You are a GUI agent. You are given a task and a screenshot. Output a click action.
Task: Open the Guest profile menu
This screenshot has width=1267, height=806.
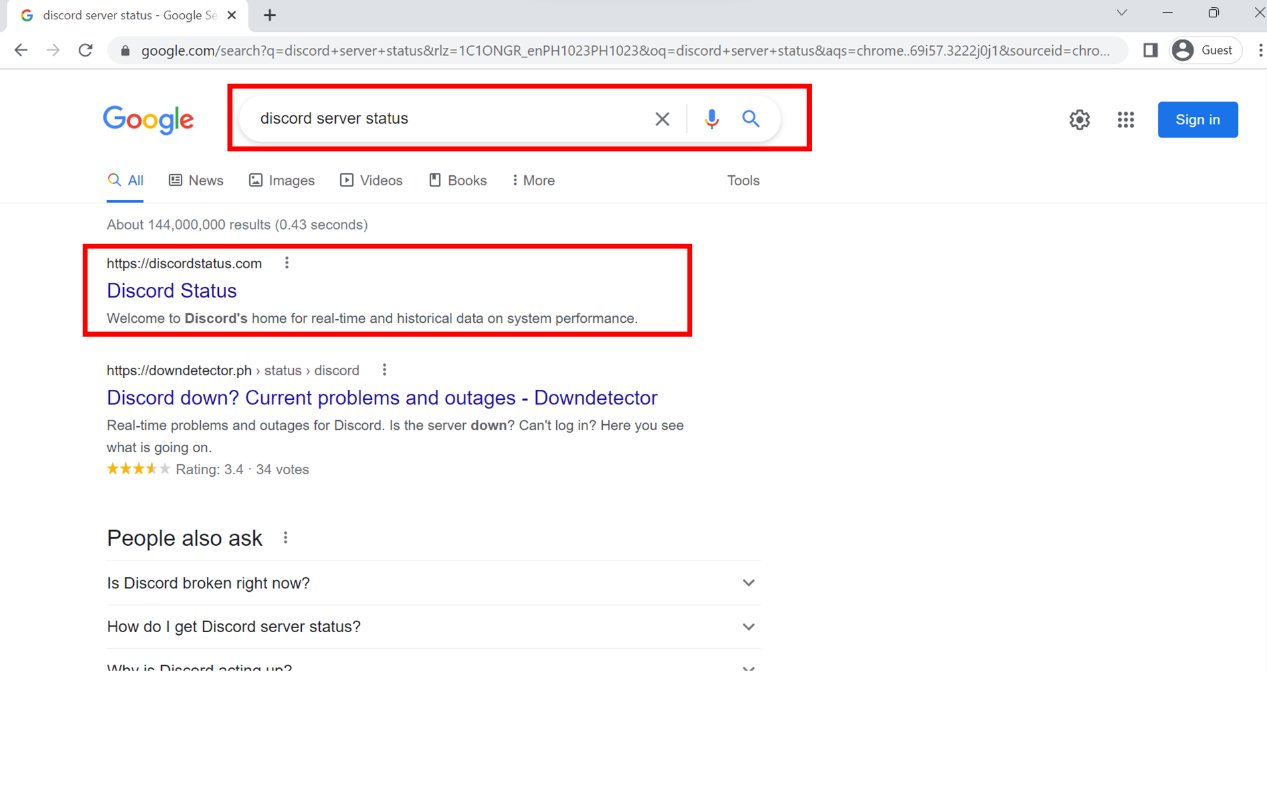[1205, 50]
